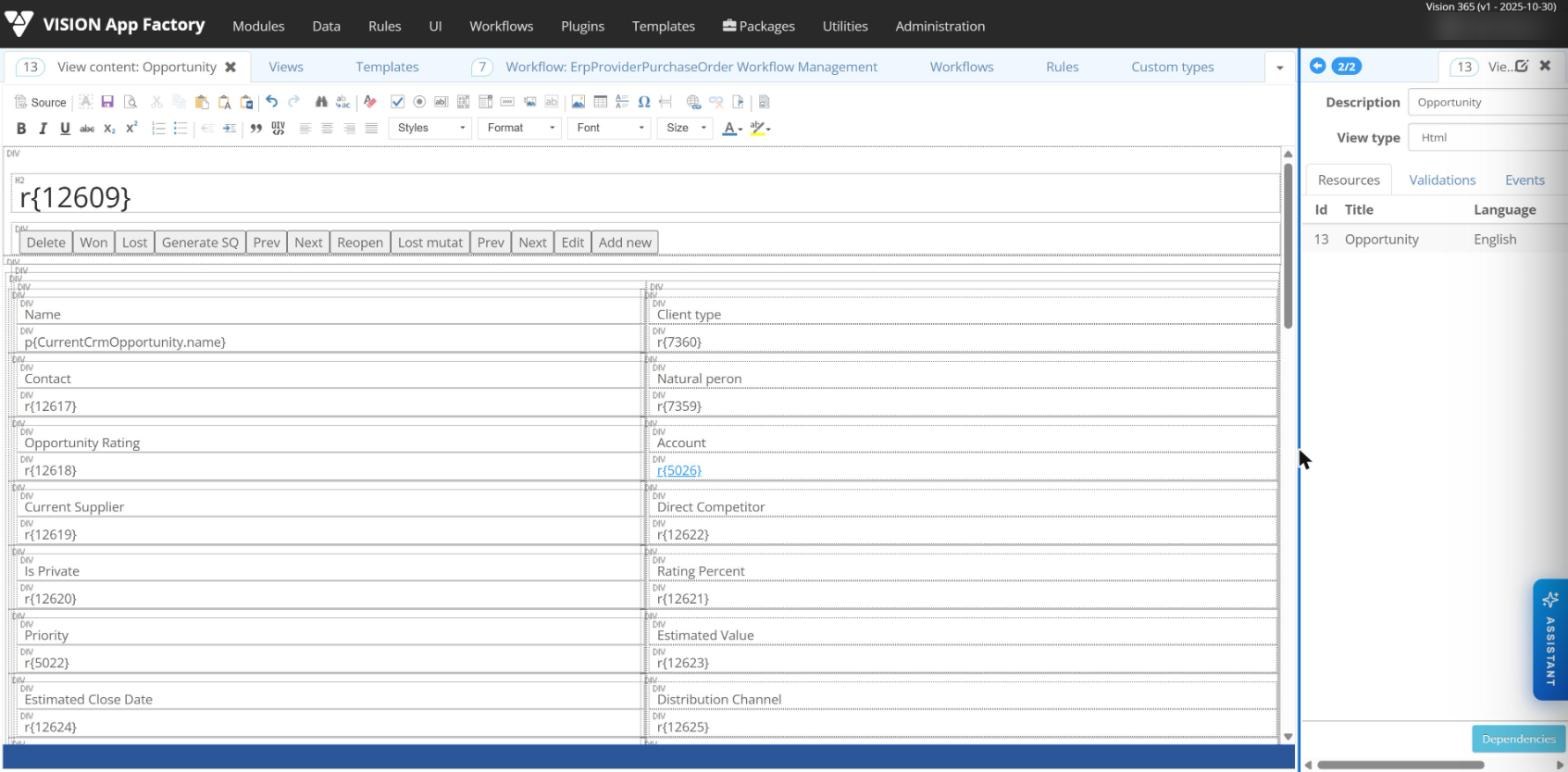The image size is (1568, 772).
Task: Open the special character Omega icon
Action: pos(644,102)
